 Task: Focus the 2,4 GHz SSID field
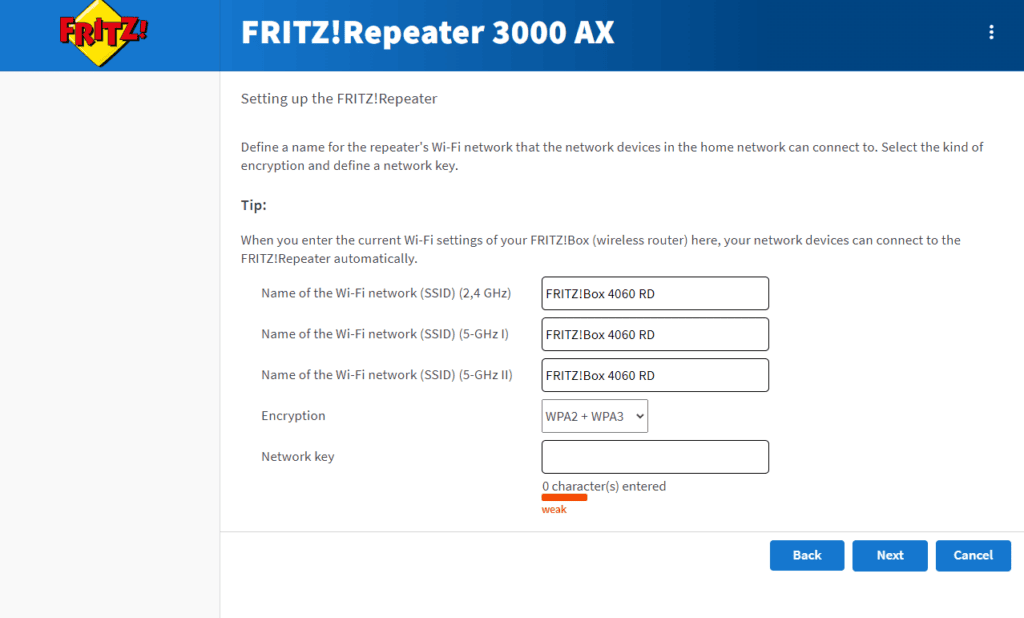655,294
